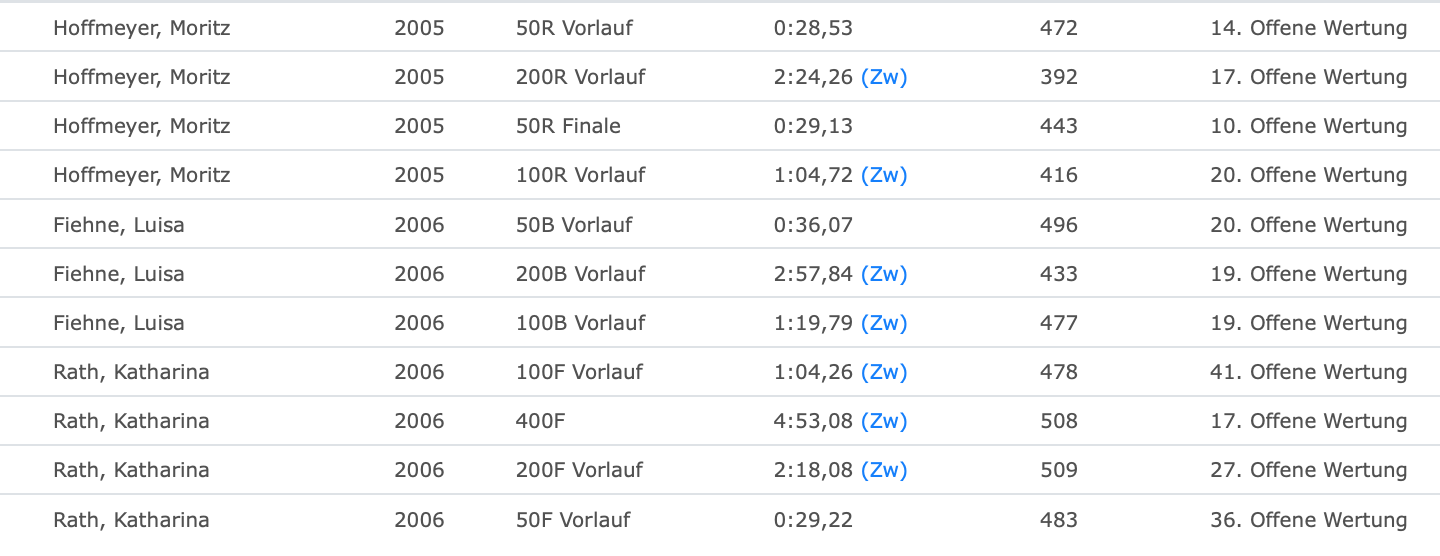This screenshot has width=1440, height=556.
Task: Click points value 508 in 400F row
Action: [x=1059, y=421]
